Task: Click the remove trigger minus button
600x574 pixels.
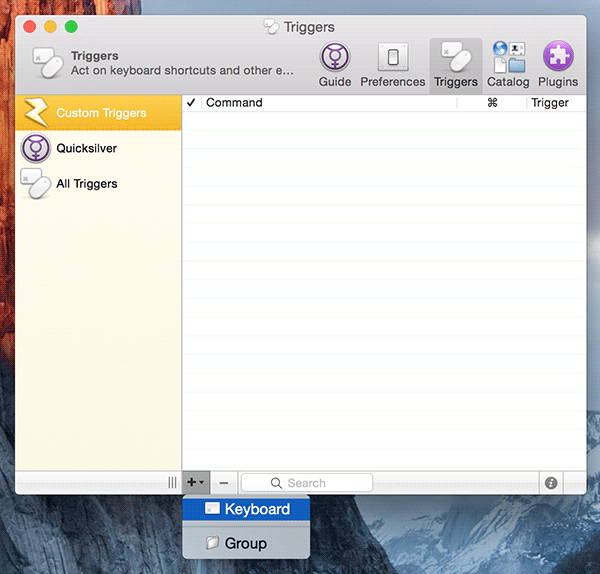Action: pyautogui.click(x=224, y=483)
